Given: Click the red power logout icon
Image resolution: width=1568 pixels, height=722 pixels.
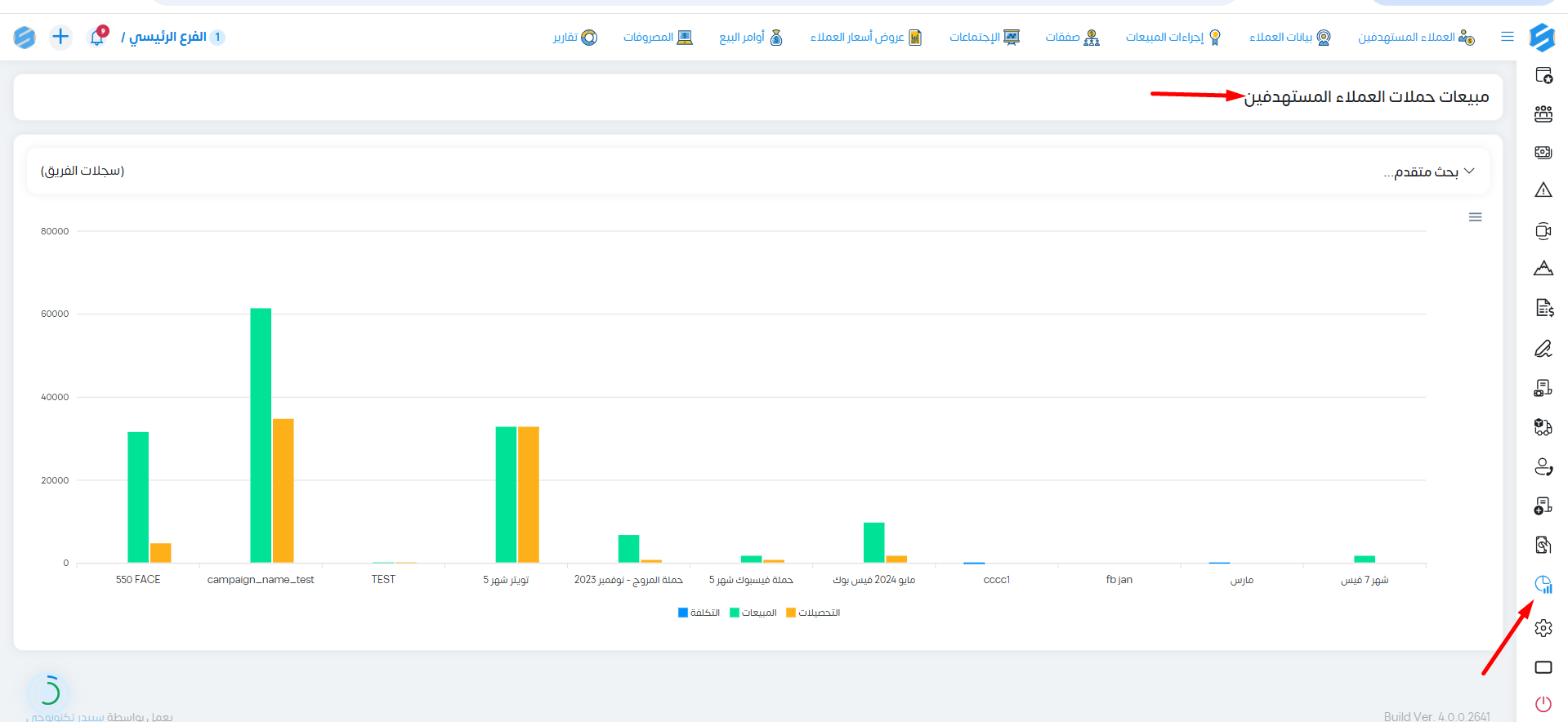Looking at the screenshot, I should click(1543, 704).
